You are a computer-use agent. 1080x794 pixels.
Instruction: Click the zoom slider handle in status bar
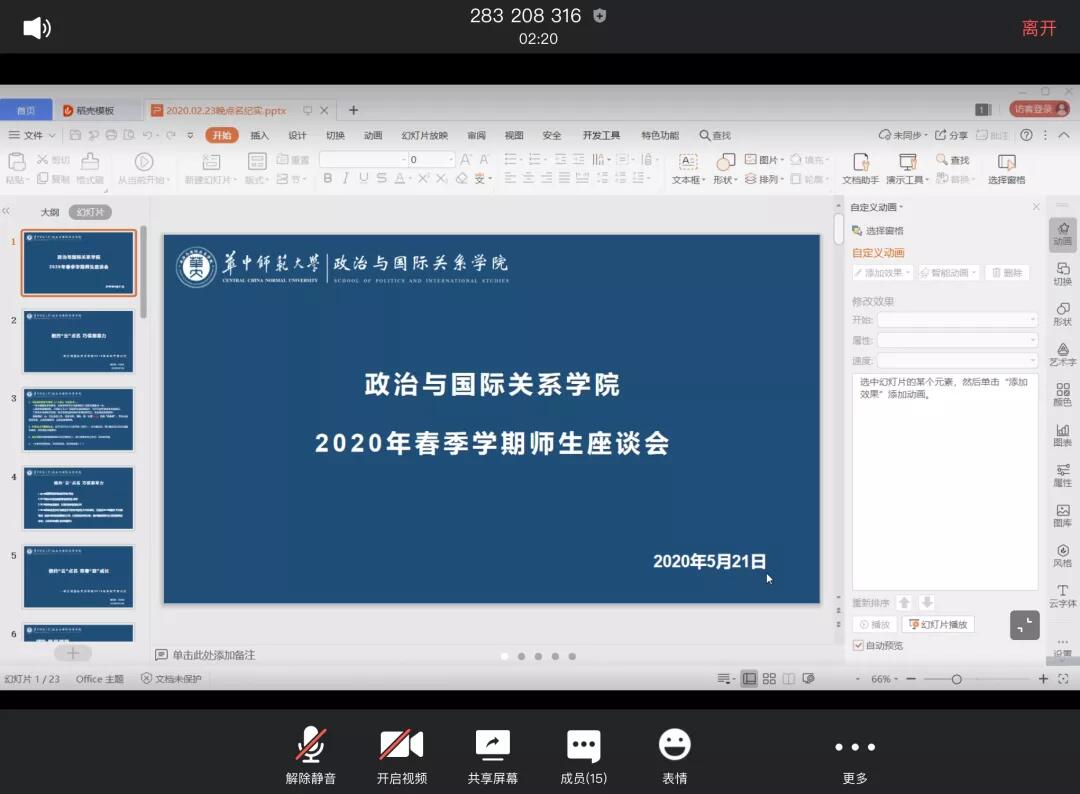click(x=956, y=679)
